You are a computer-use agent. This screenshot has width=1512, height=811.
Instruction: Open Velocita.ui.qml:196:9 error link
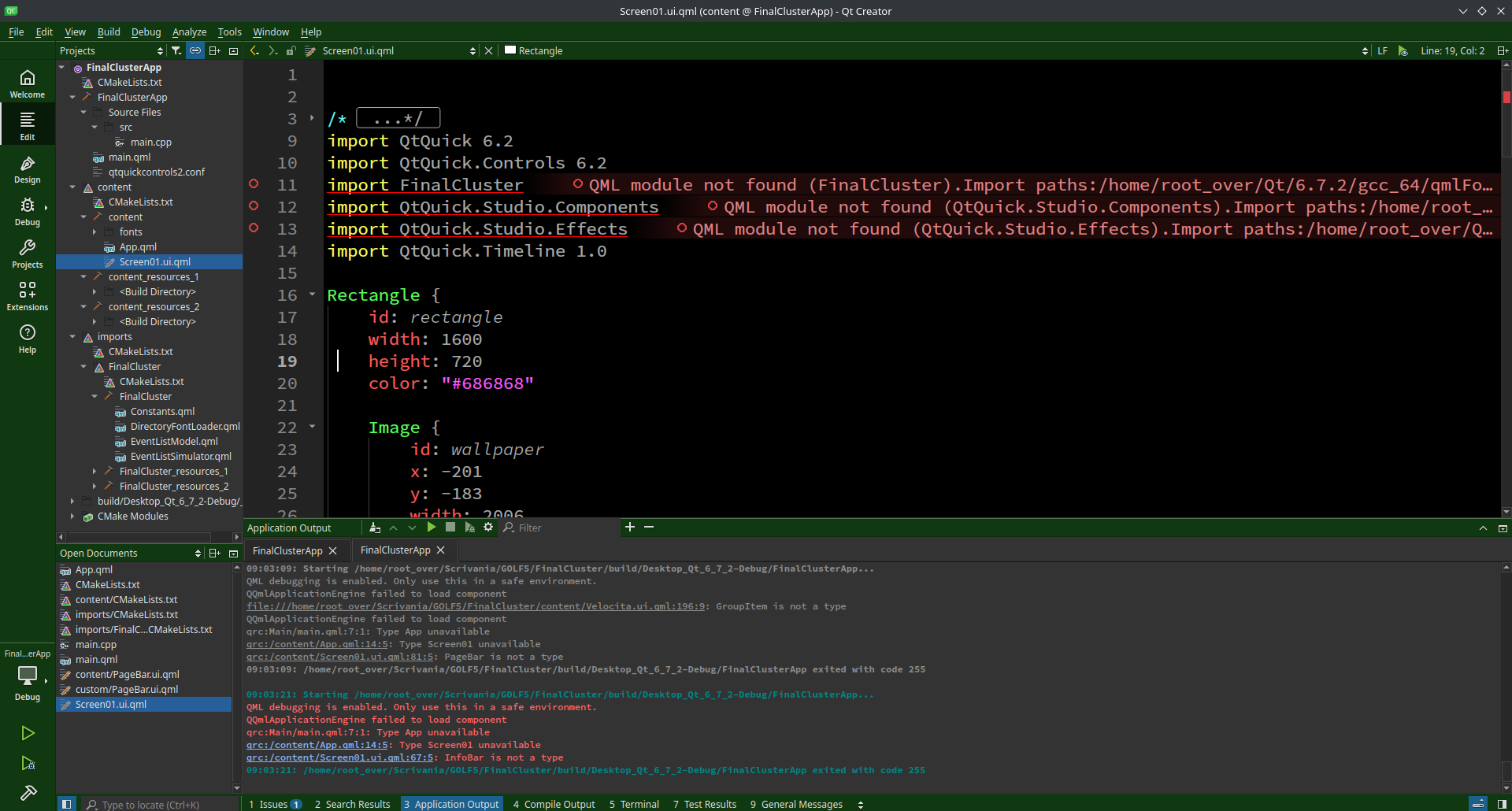point(476,606)
